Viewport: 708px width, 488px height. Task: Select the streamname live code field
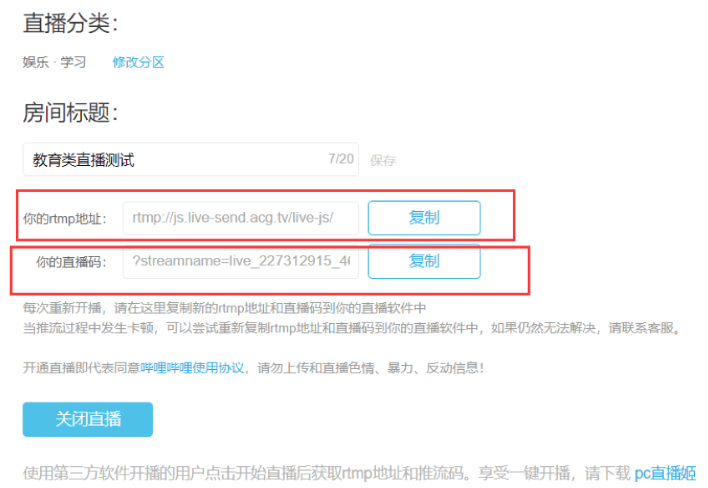(x=241, y=261)
